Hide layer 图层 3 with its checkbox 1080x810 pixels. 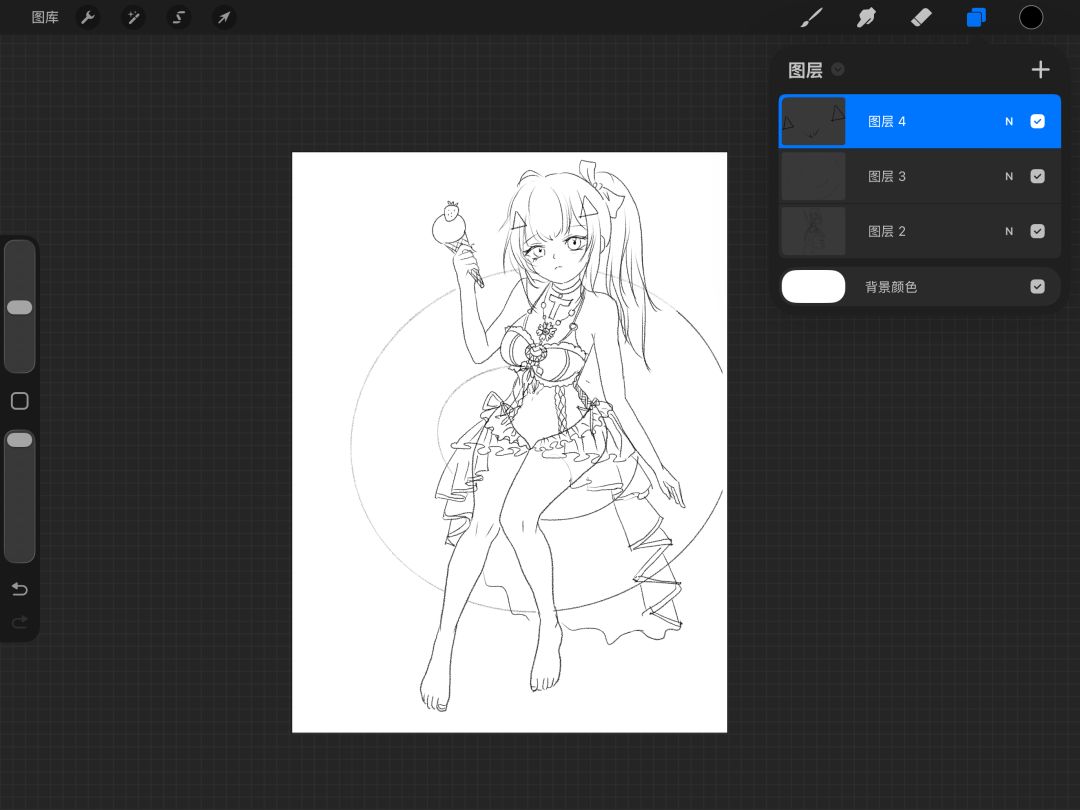[x=1037, y=176]
